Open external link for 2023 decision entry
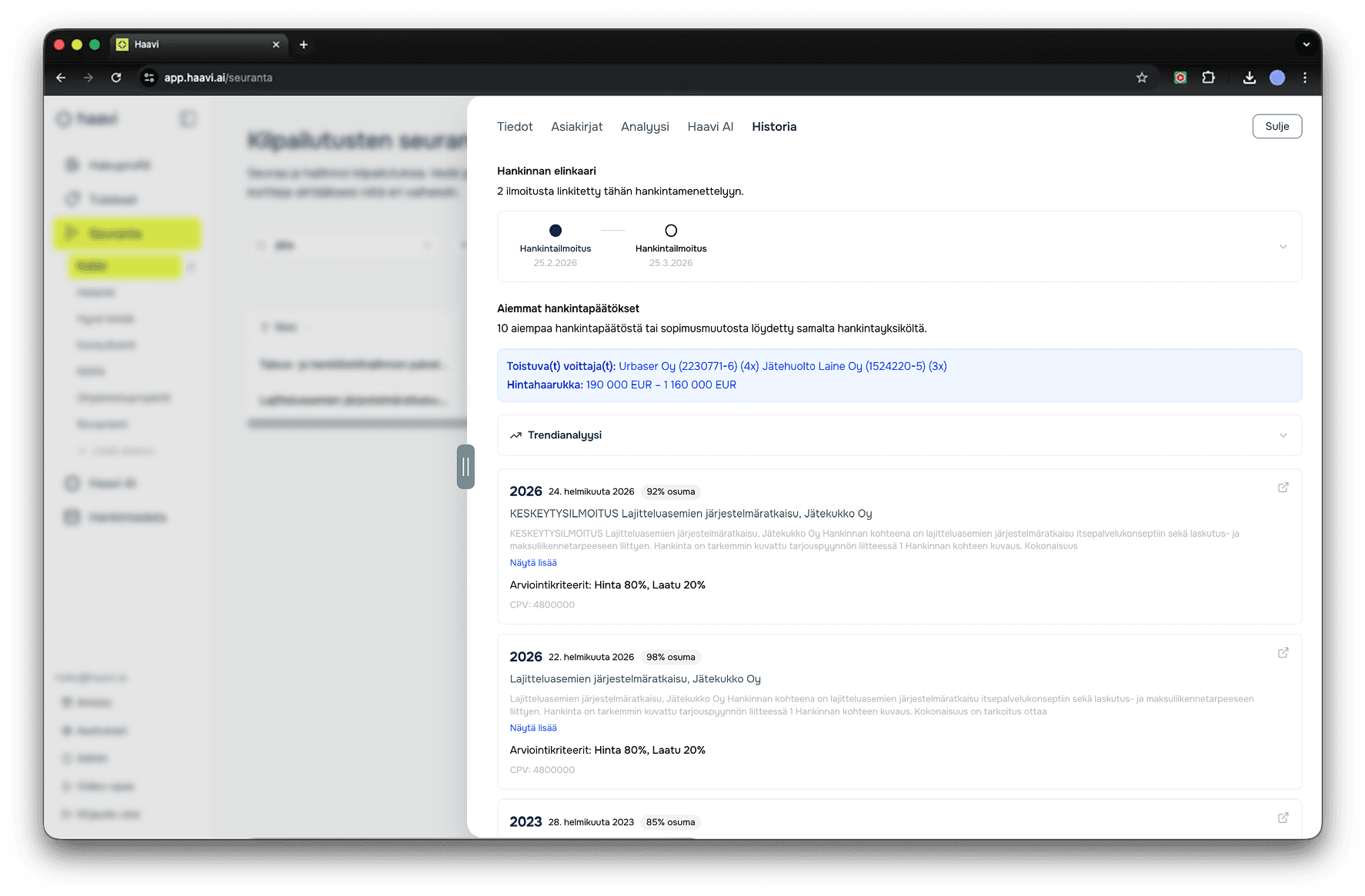1365x896 pixels. (x=1283, y=818)
